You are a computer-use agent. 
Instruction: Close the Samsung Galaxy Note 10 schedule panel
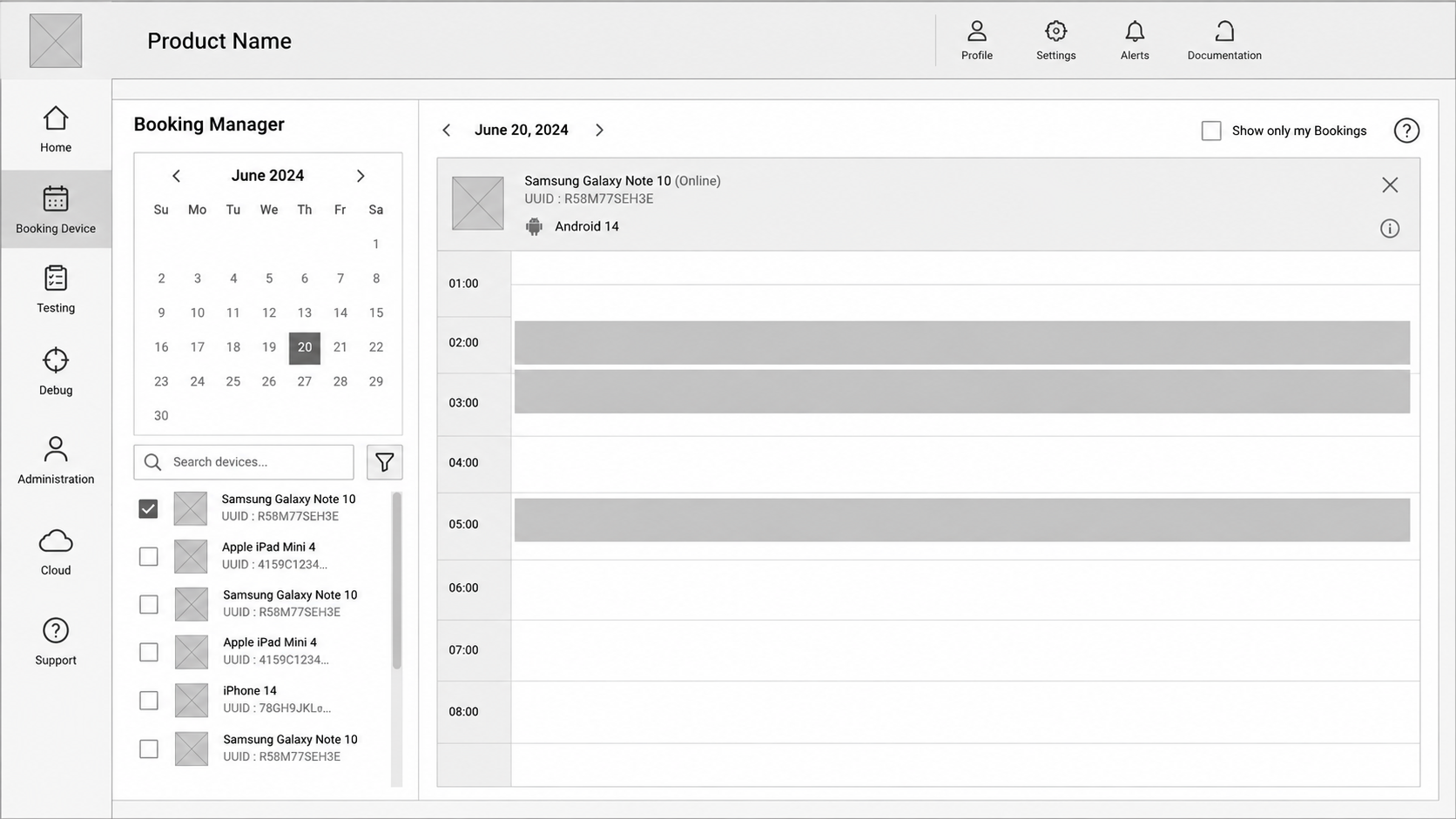(1390, 185)
